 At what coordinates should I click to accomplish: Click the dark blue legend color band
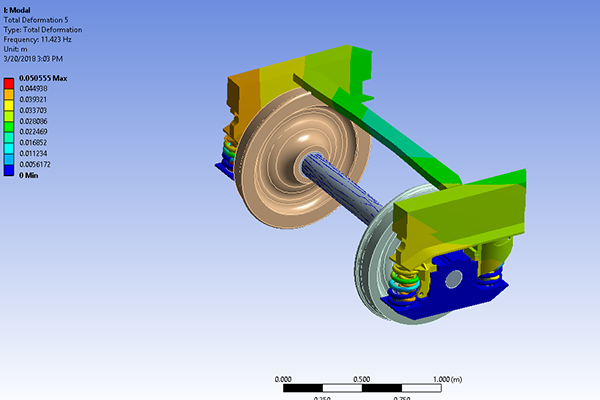click(x=9, y=171)
